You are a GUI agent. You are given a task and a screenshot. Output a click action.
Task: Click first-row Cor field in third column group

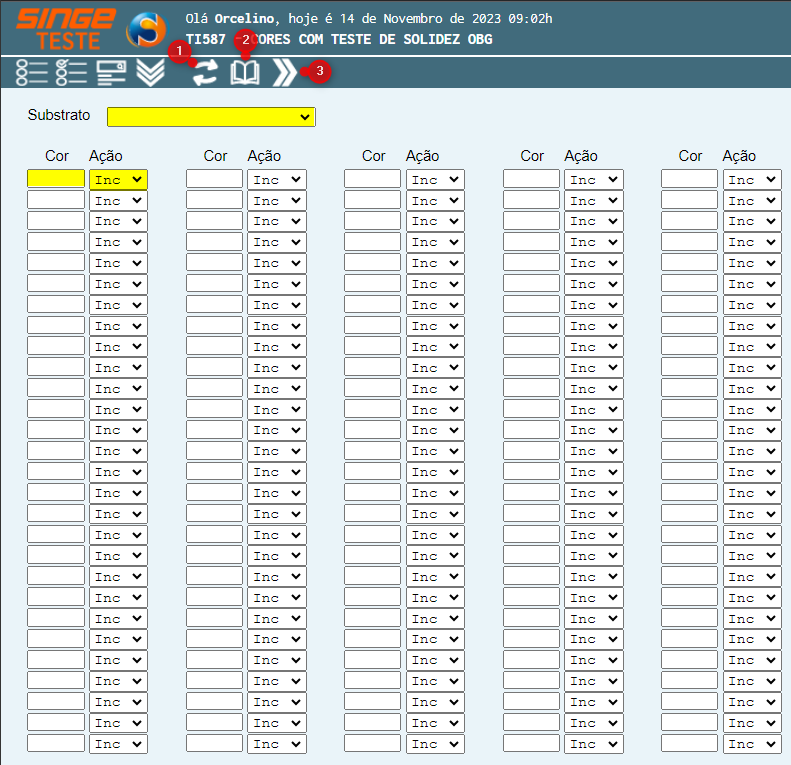(x=373, y=179)
